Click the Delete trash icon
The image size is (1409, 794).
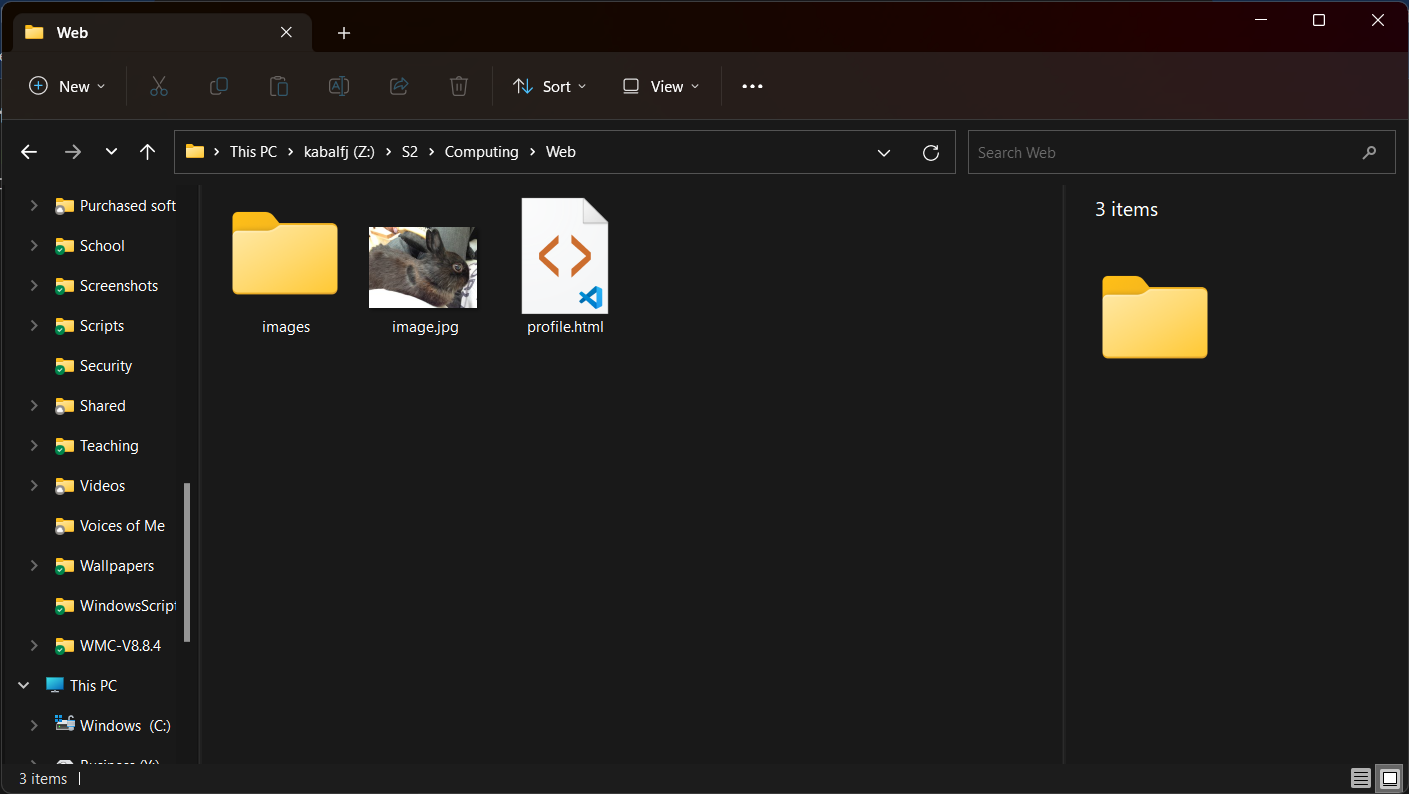459,86
